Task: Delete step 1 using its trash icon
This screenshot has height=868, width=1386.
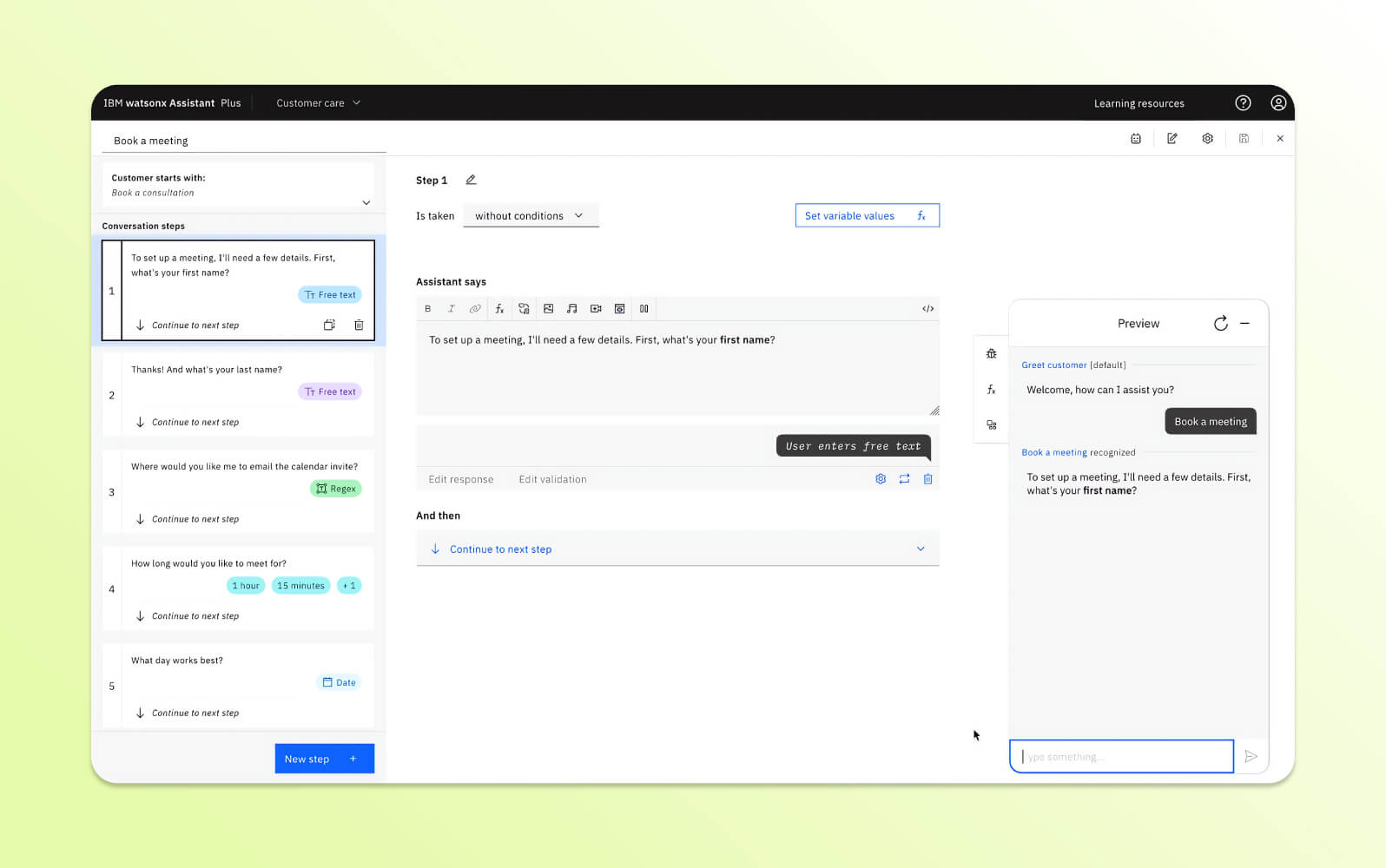Action: pos(359,325)
